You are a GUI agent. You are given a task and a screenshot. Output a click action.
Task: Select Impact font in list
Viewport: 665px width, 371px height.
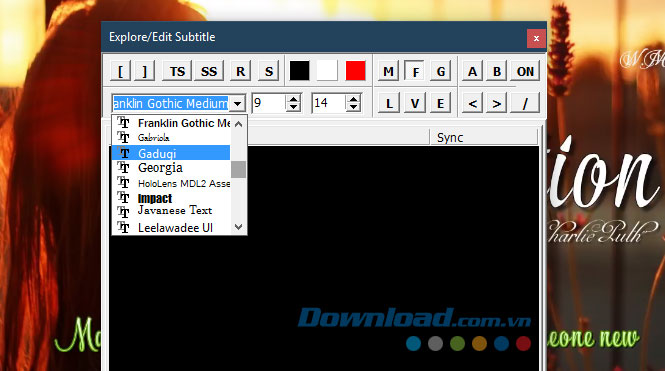(171, 198)
